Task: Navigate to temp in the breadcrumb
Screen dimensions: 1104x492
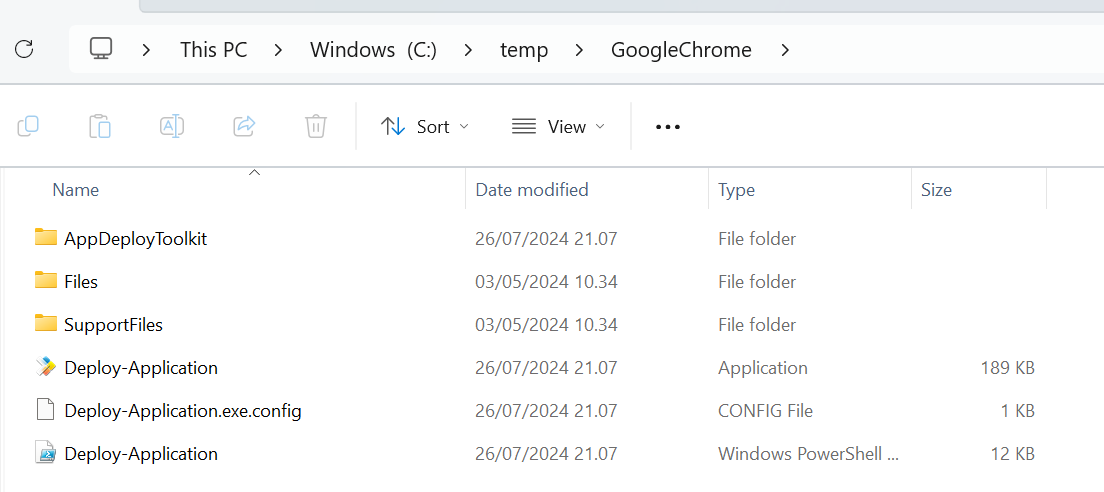Action: [524, 49]
